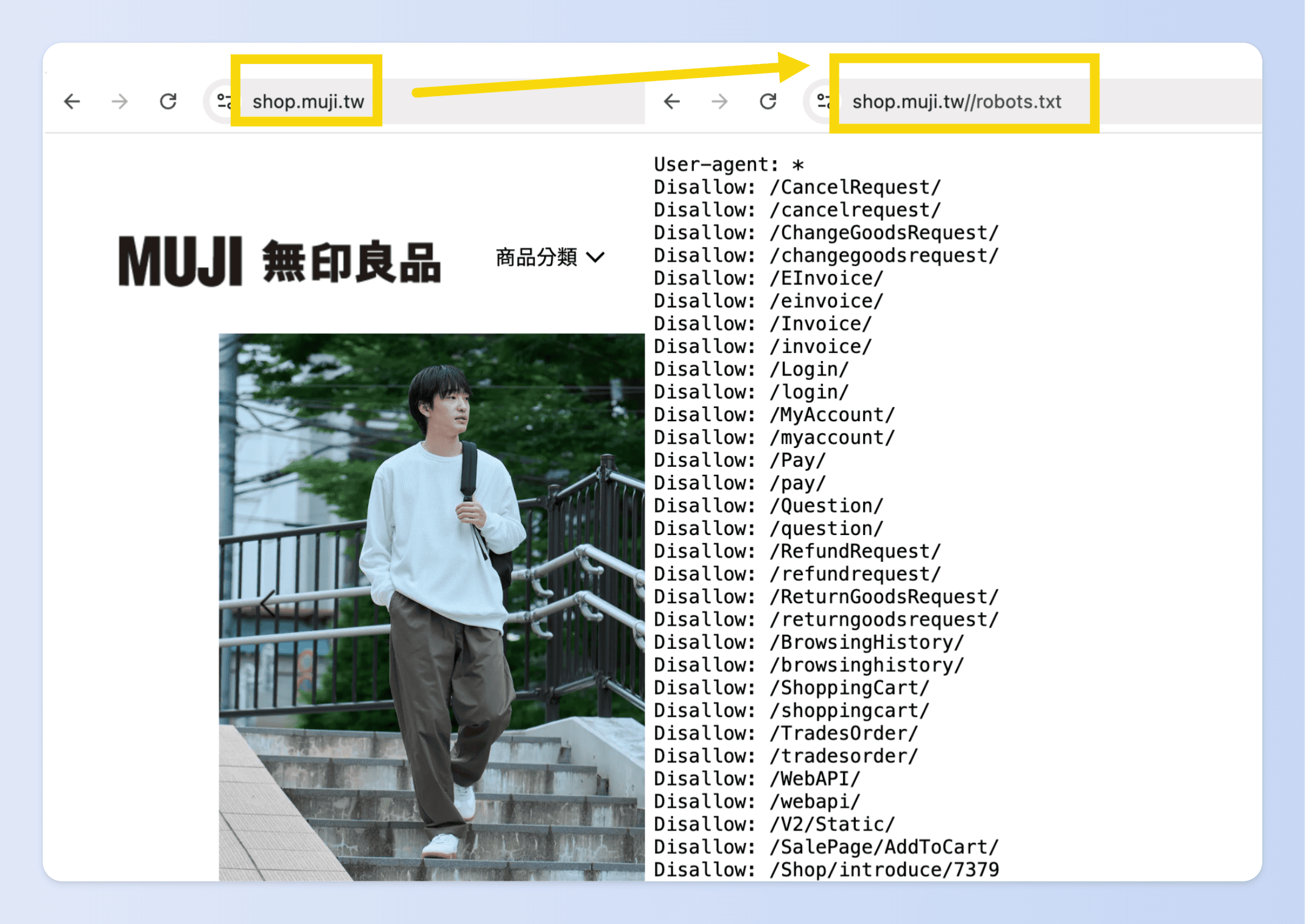Click the back arrow in the MUJI homepage window
Viewport: 1305px width, 924px height.
click(x=72, y=102)
